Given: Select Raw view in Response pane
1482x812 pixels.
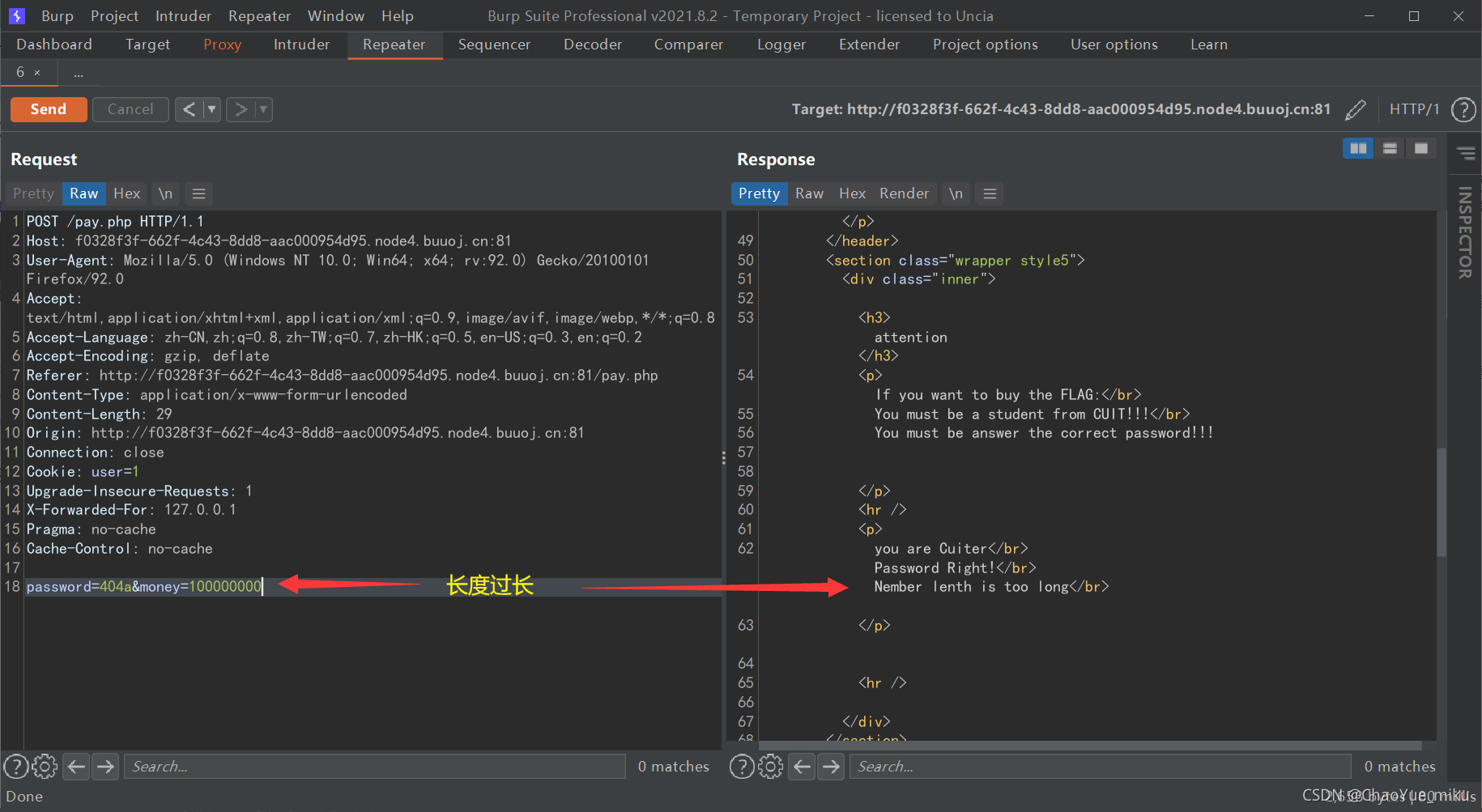Looking at the screenshot, I should pyautogui.click(x=809, y=193).
